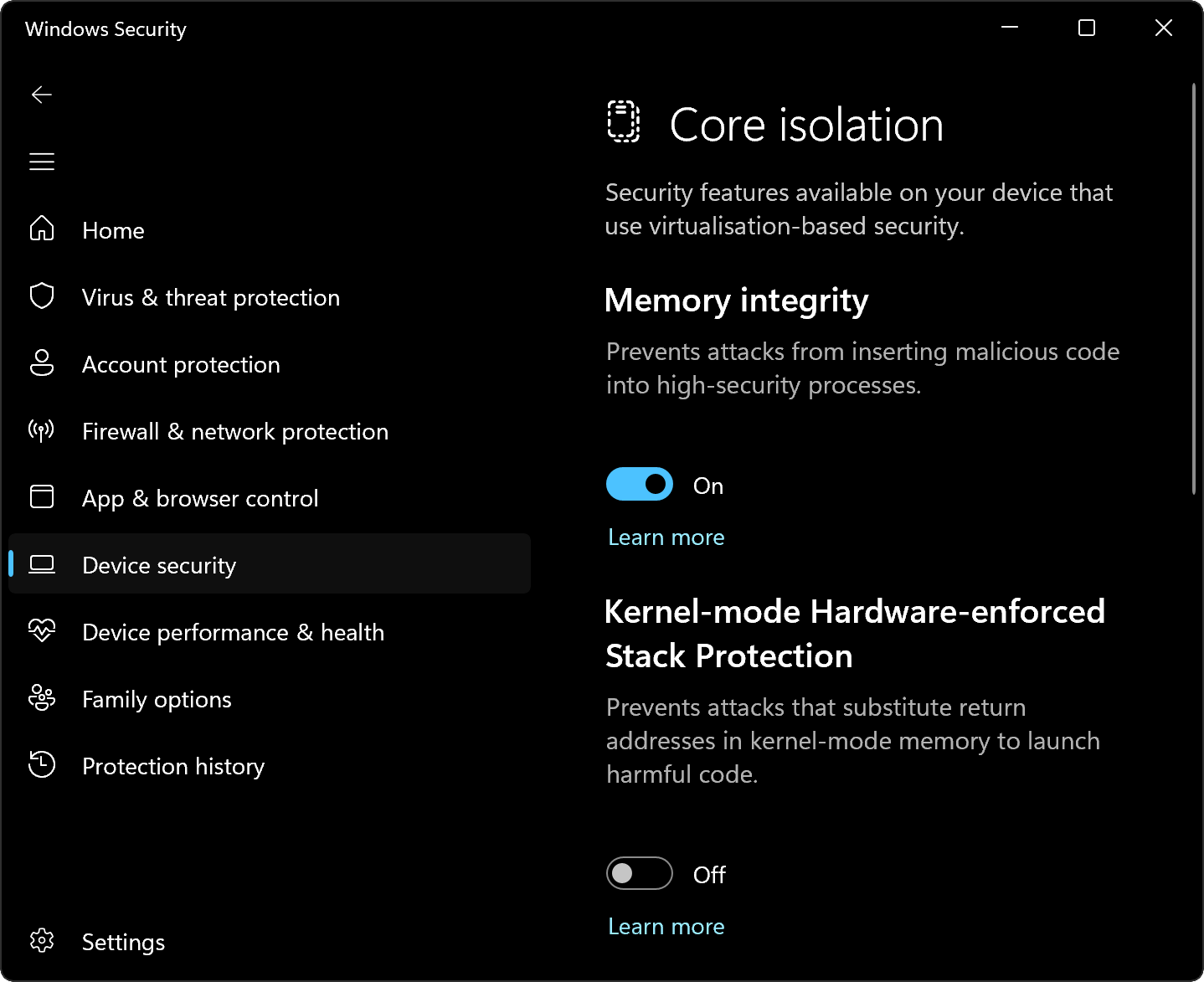Viewport: 1204px width, 982px height.
Task: Select the Device performance & health heart icon
Action: pos(42,631)
